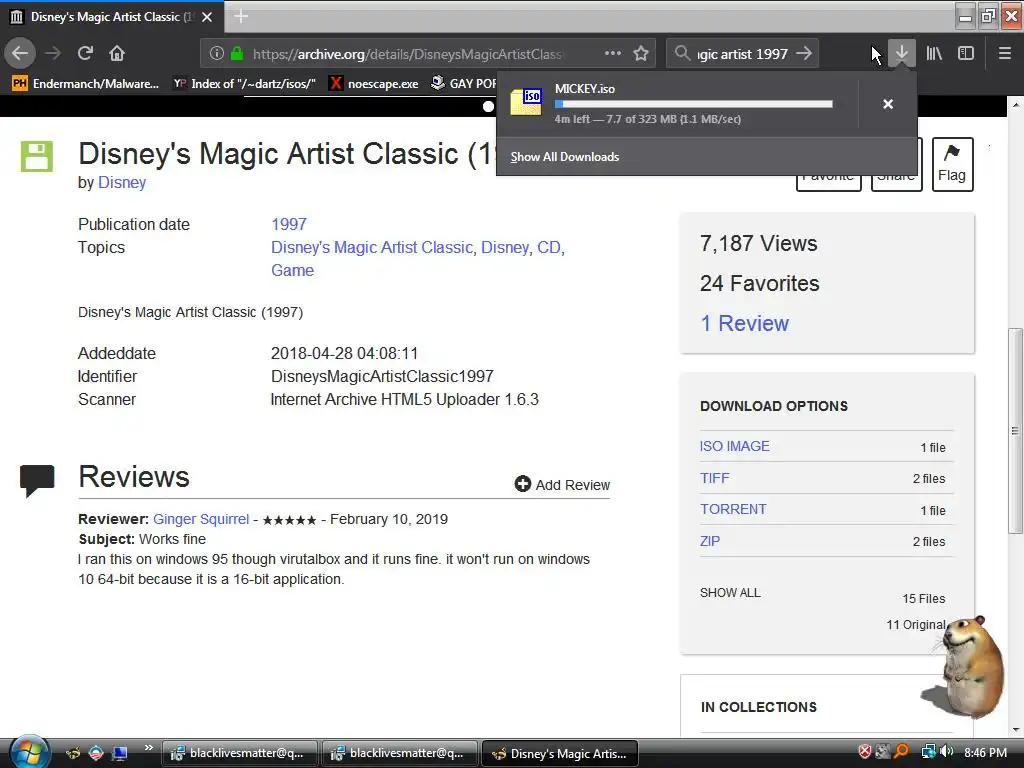Click the Reviews speech bubble icon

point(37,481)
